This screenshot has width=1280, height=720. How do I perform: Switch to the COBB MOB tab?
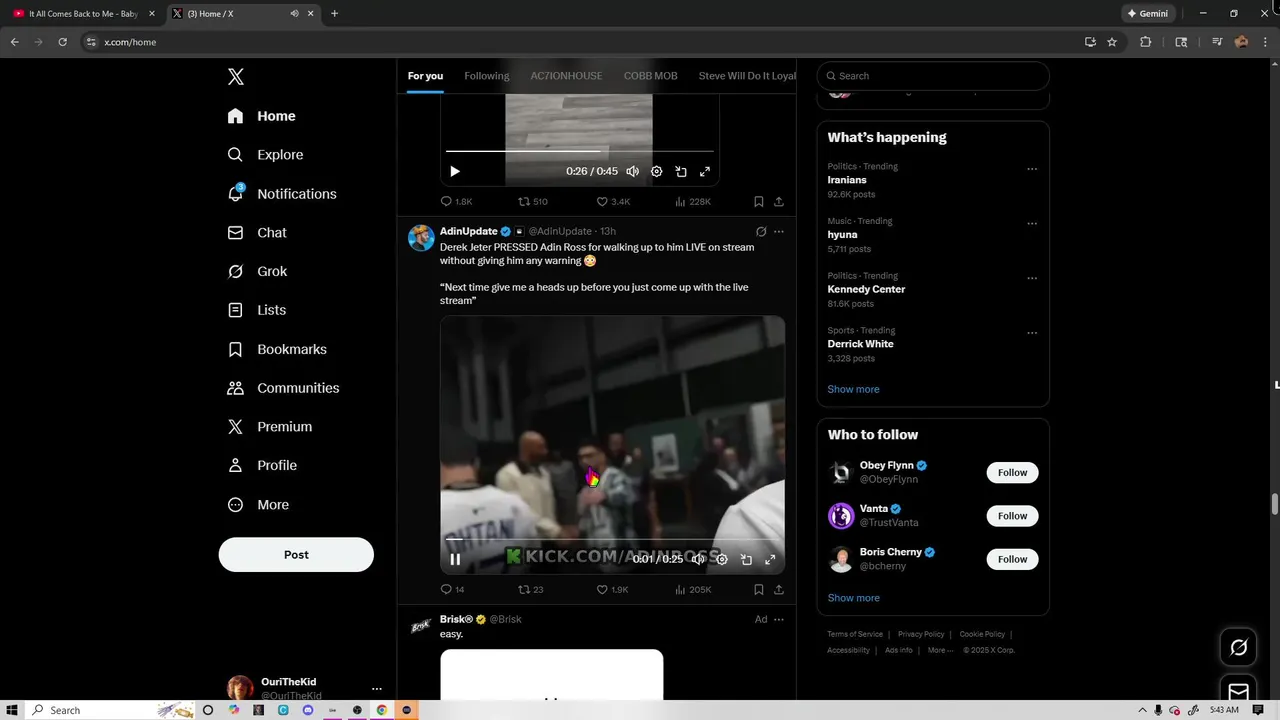tap(651, 76)
